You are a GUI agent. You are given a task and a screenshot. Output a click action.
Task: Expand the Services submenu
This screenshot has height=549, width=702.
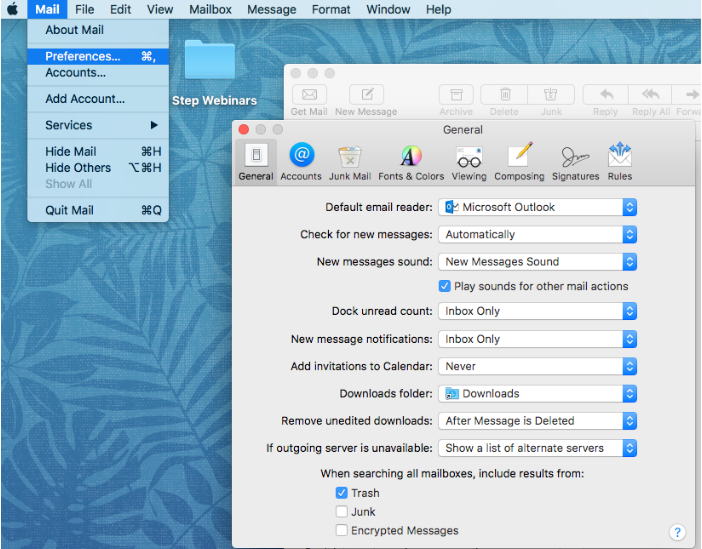click(98, 125)
